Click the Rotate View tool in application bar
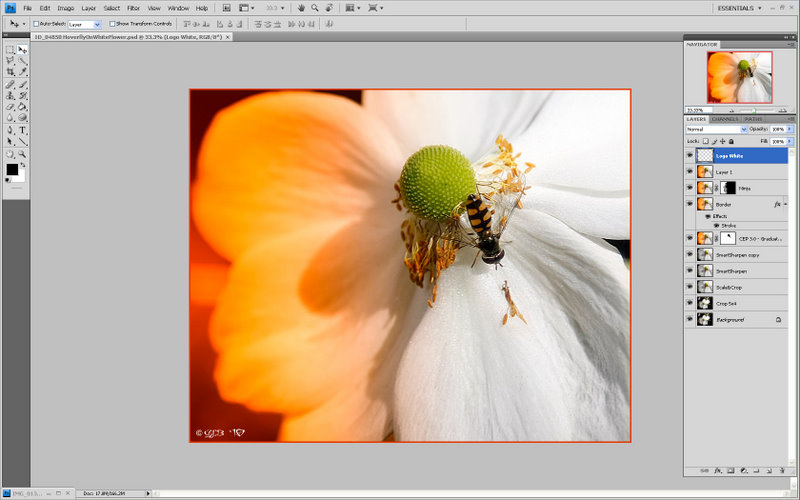Image resolution: width=800 pixels, height=500 pixels. (x=329, y=8)
